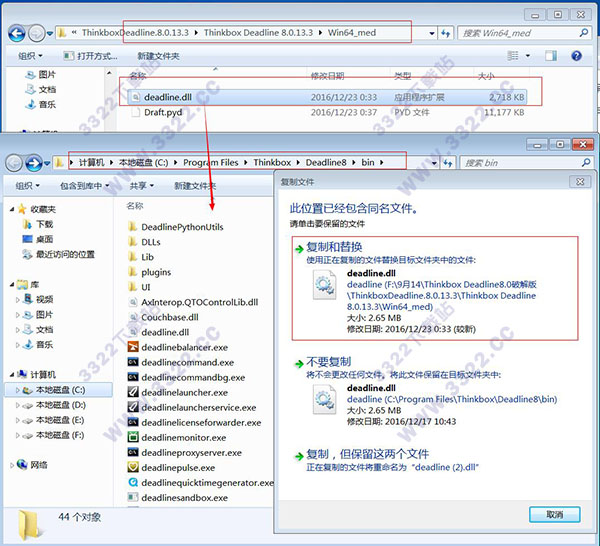Open the address history dropdown in the bin window
The height and width of the screenshot is (546, 600).
(434, 163)
